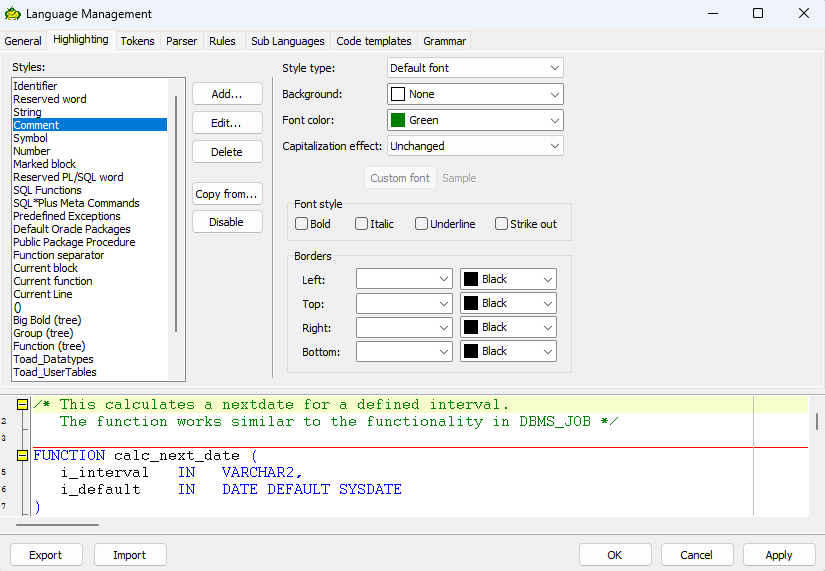Select the Public Package Procedure style
825x571 pixels.
[x=90, y=242]
